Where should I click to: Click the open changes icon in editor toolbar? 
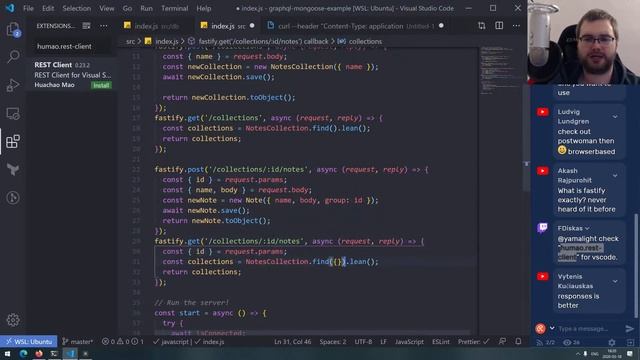pos(482,26)
